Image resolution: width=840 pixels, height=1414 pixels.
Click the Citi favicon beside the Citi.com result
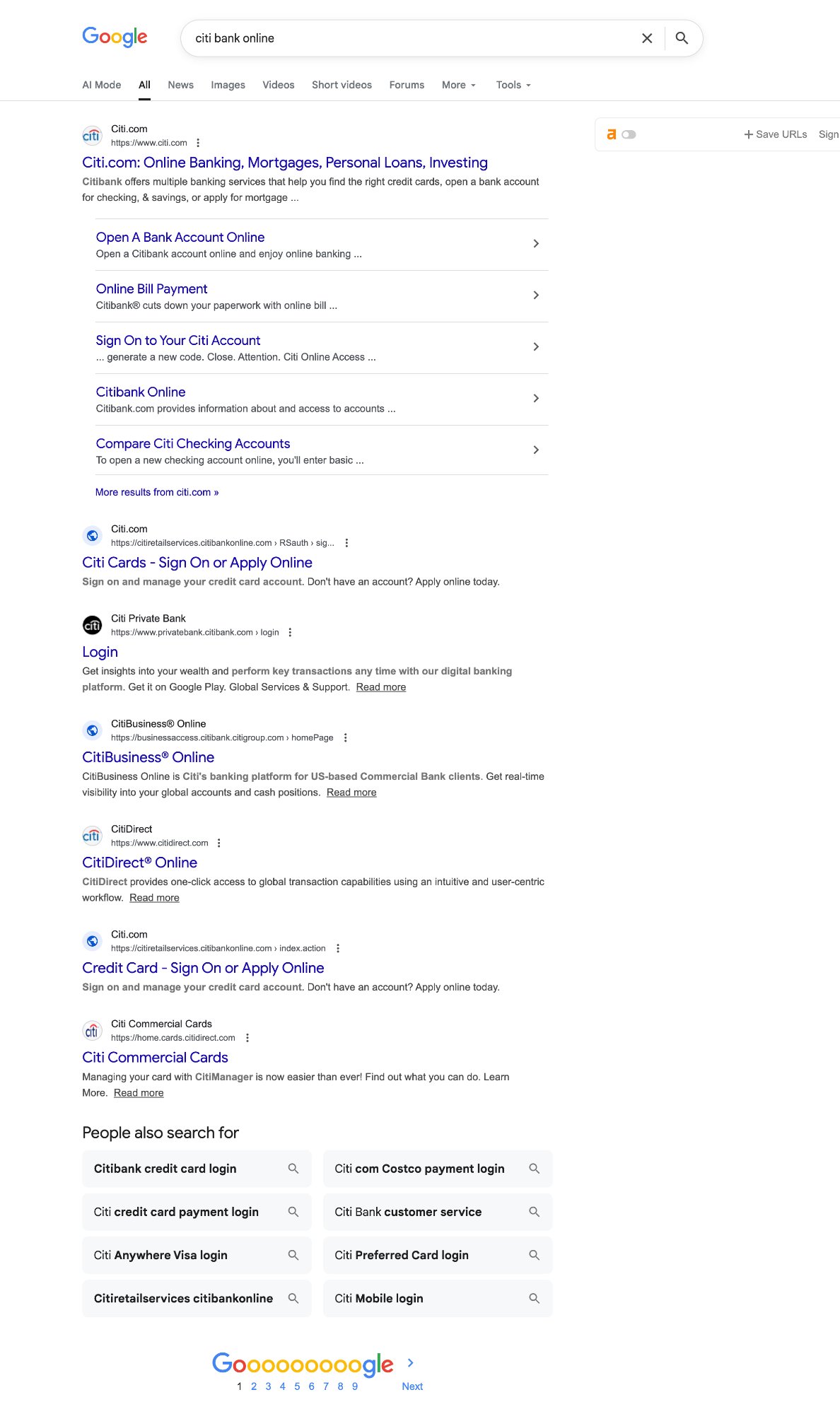92,135
